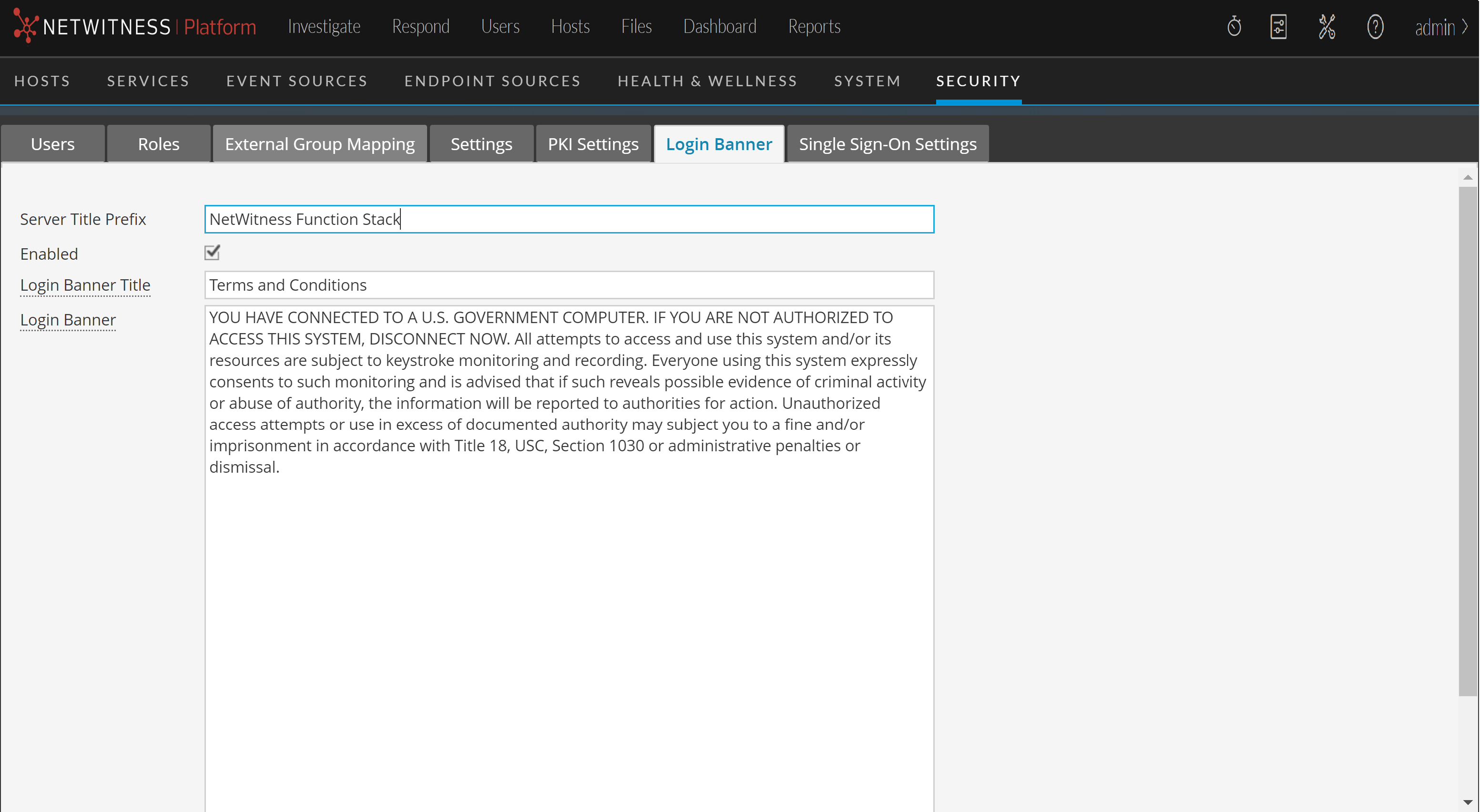Open the External Group Mapping tab
The image size is (1480, 812).
[x=319, y=144]
